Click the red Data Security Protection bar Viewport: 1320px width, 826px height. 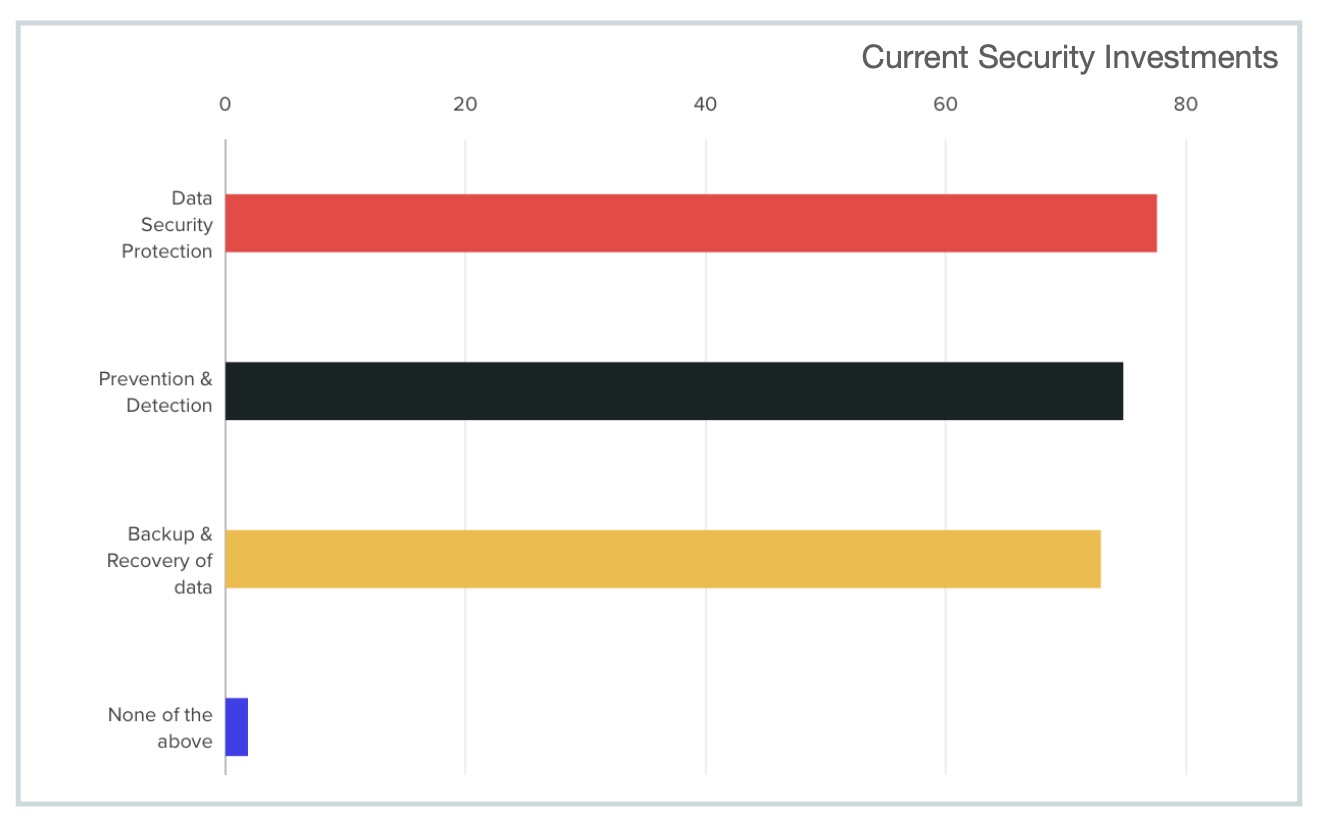click(x=690, y=223)
